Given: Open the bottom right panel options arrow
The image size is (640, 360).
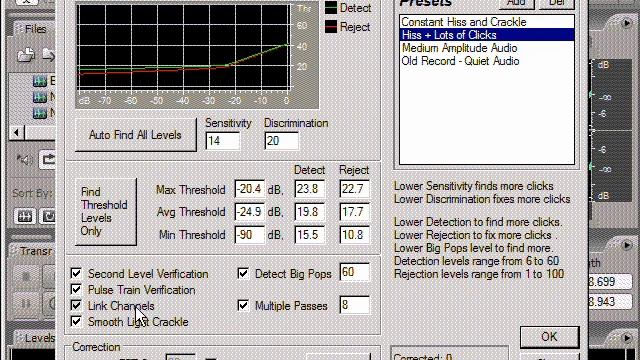Looking at the screenshot, I should click(627, 338).
